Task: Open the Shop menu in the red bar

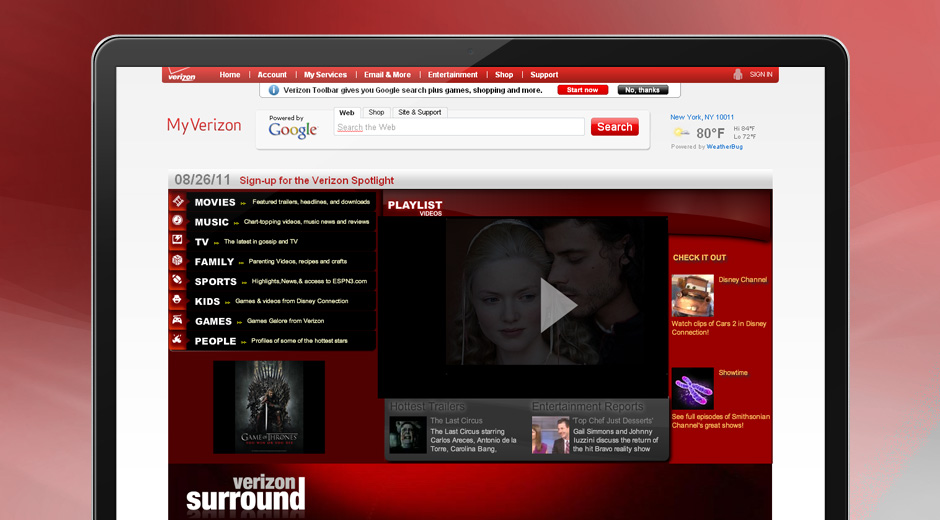Action: pos(504,75)
